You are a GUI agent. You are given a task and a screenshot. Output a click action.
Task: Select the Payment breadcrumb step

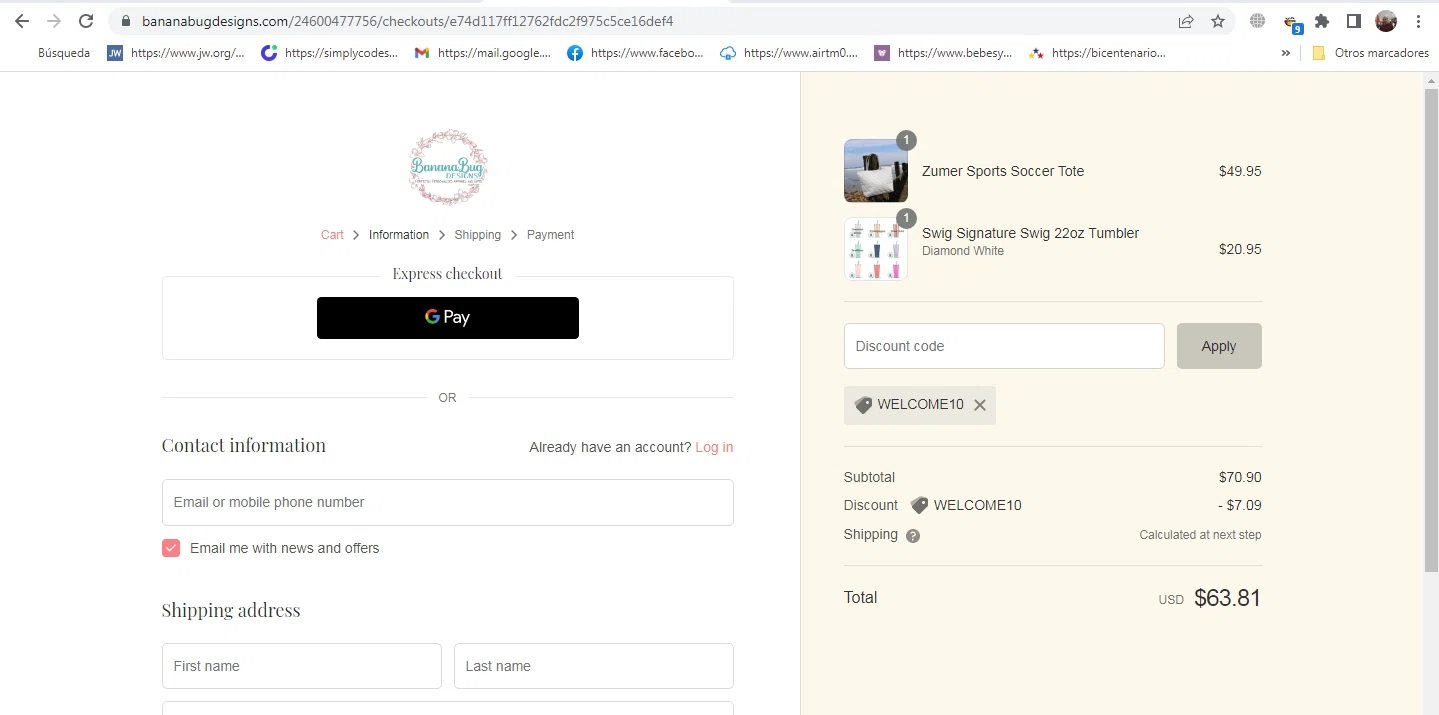[x=551, y=235]
